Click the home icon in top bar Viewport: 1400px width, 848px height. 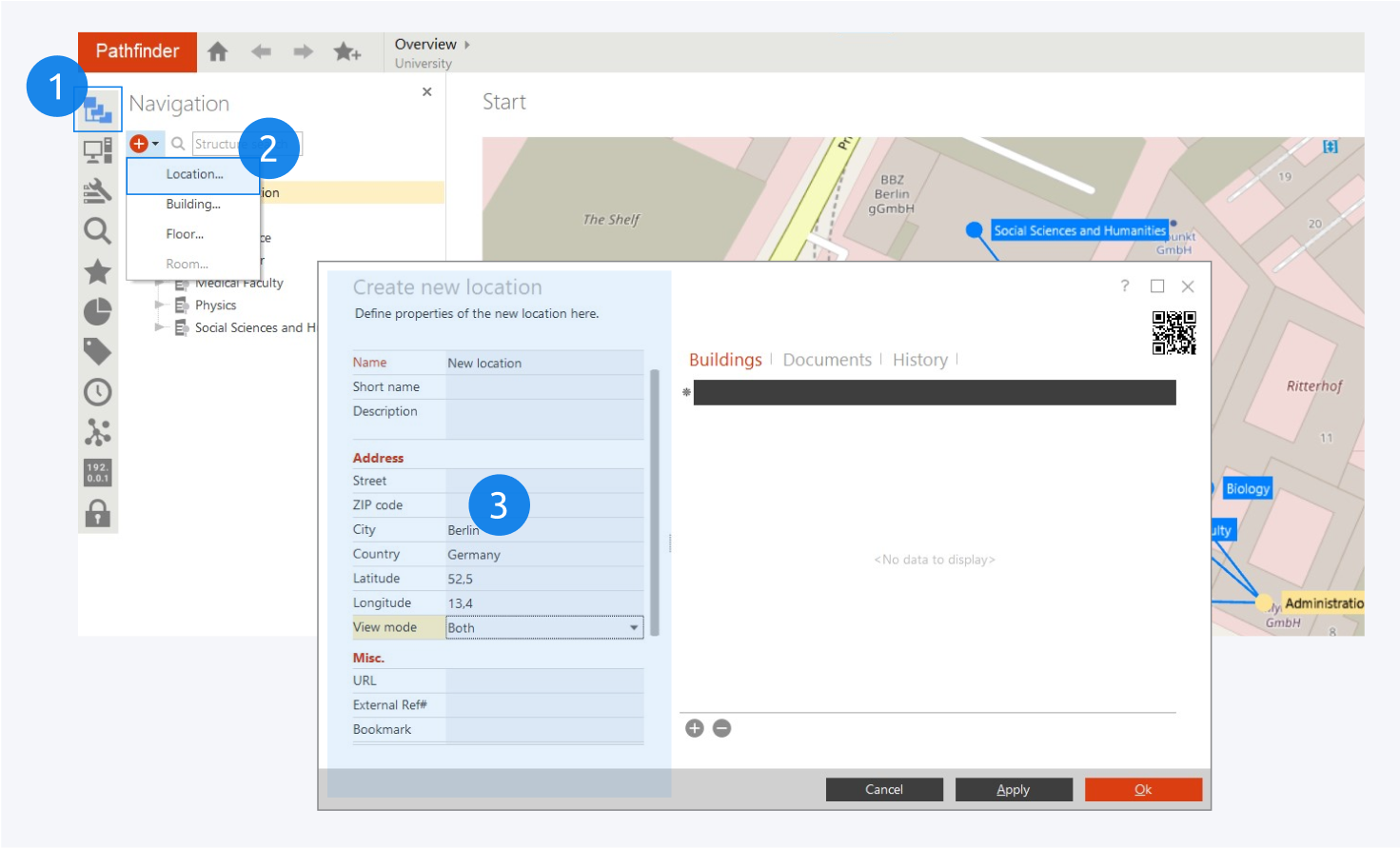[218, 51]
